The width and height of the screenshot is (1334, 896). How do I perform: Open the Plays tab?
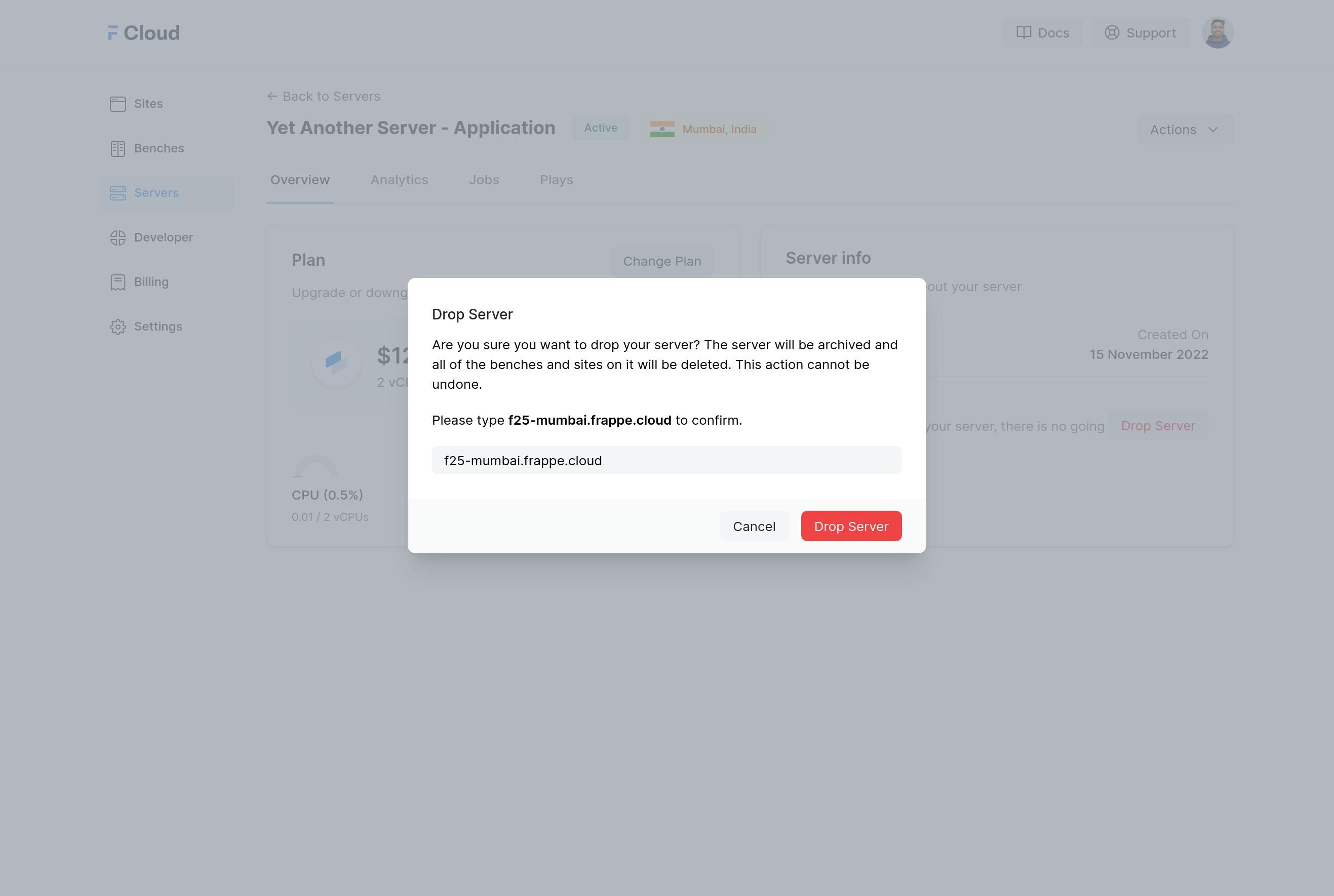[x=557, y=180]
